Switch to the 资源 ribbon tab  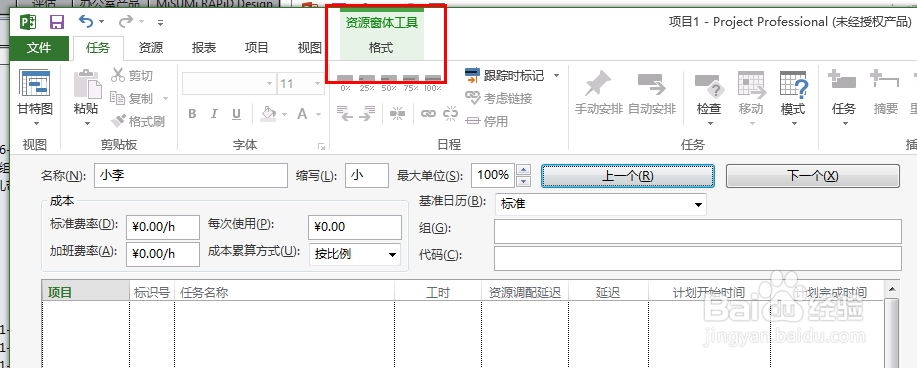click(151, 48)
